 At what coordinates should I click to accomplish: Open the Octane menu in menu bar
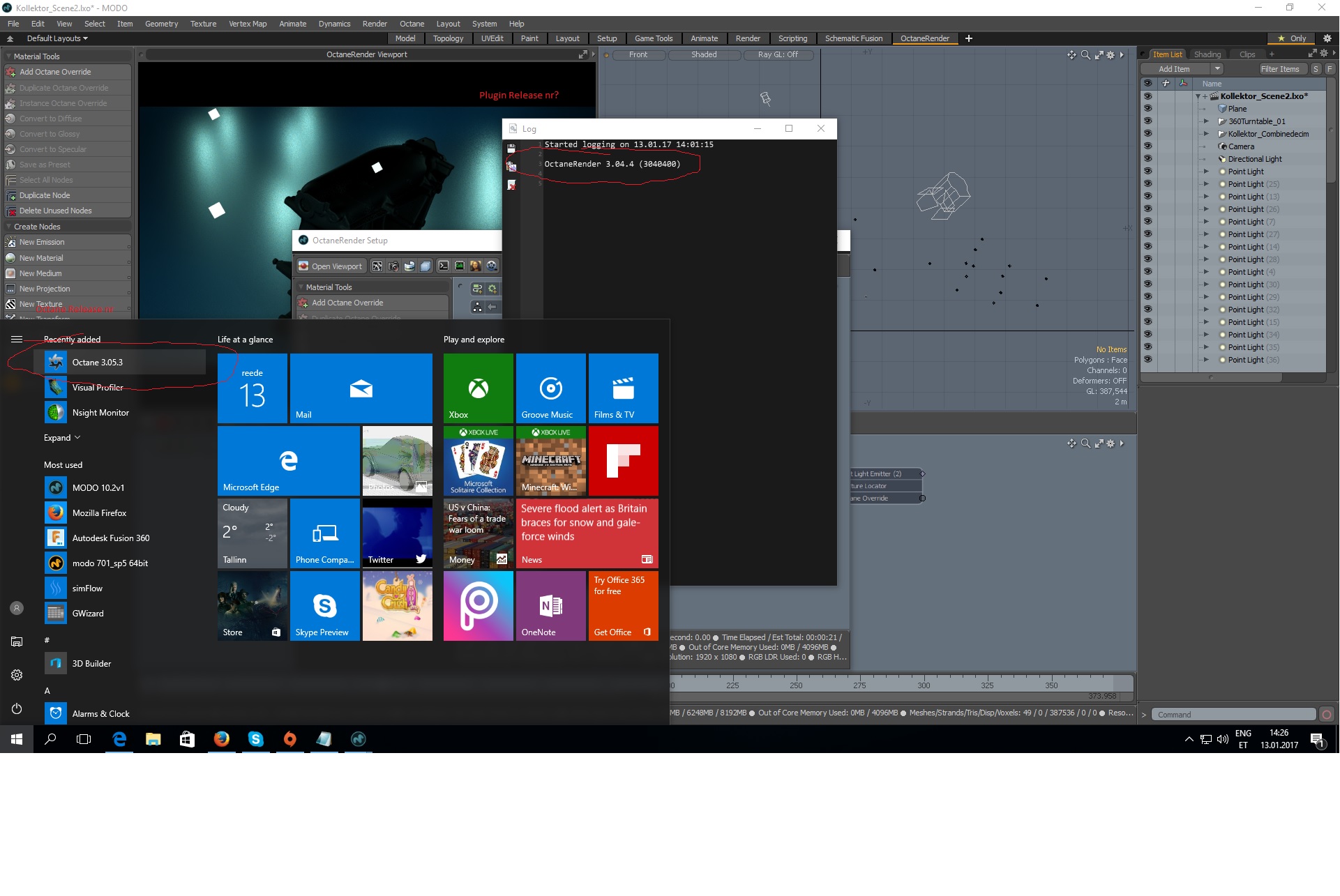(412, 24)
